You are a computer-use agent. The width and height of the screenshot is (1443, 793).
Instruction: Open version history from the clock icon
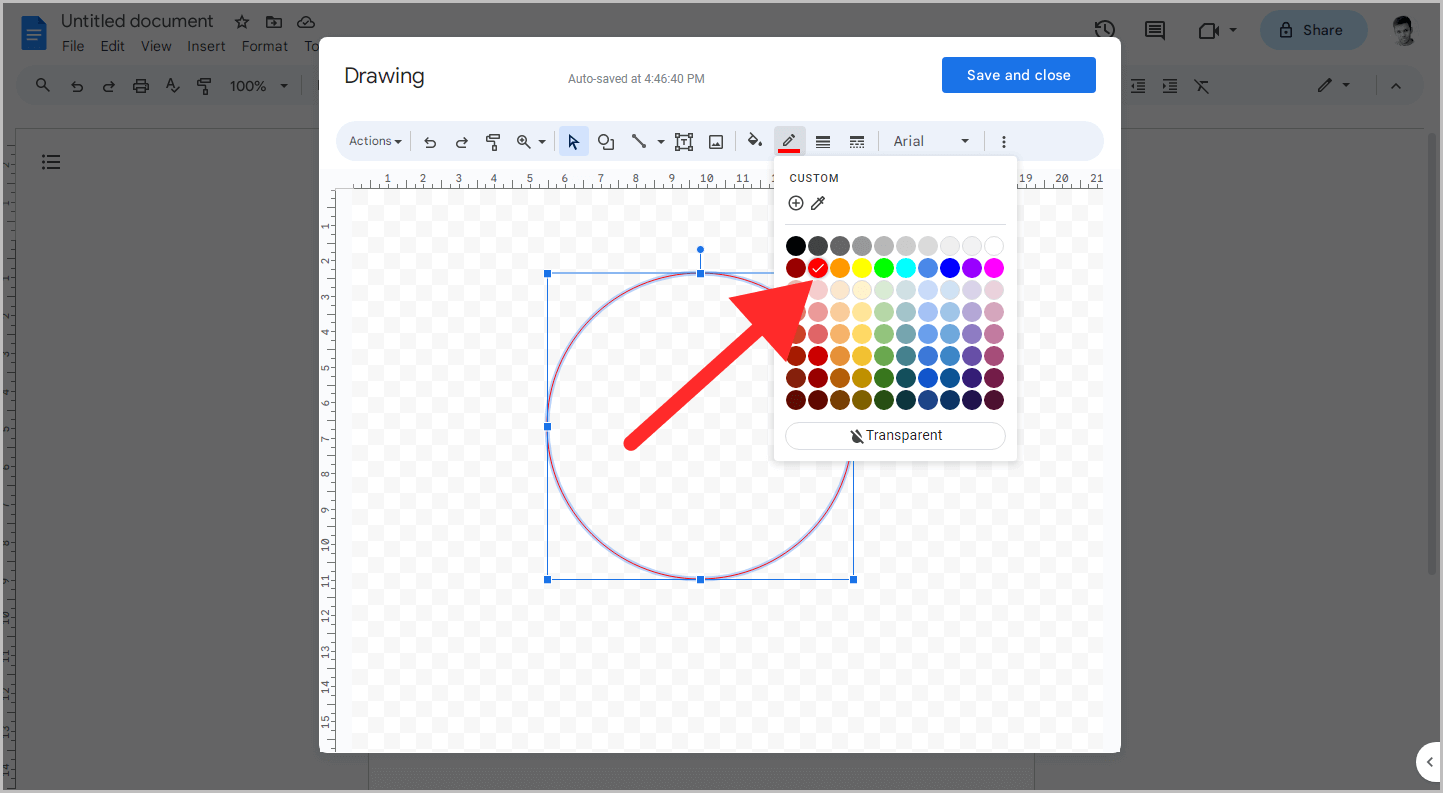click(1105, 30)
